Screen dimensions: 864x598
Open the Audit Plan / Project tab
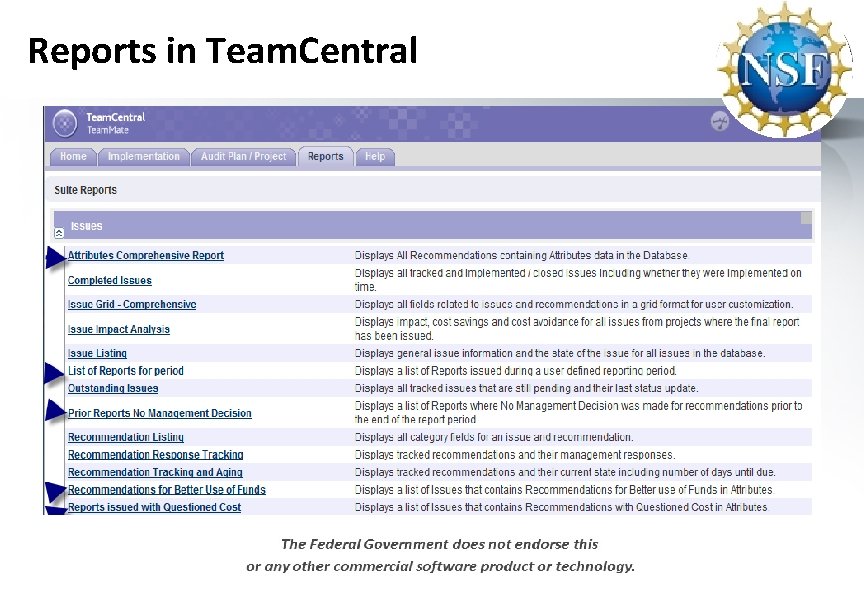(244, 157)
